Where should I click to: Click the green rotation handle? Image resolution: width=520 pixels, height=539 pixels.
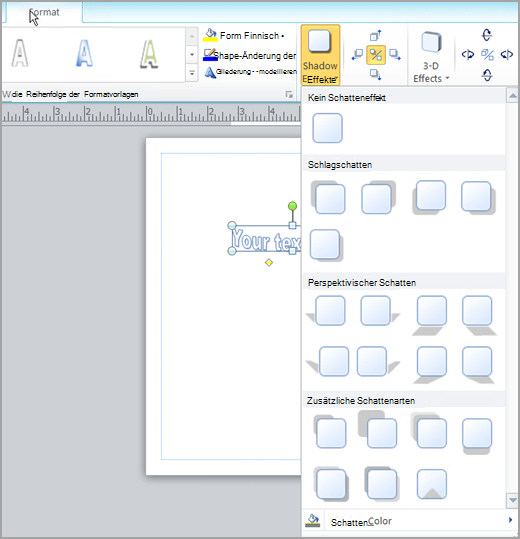(x=292, y=206)
